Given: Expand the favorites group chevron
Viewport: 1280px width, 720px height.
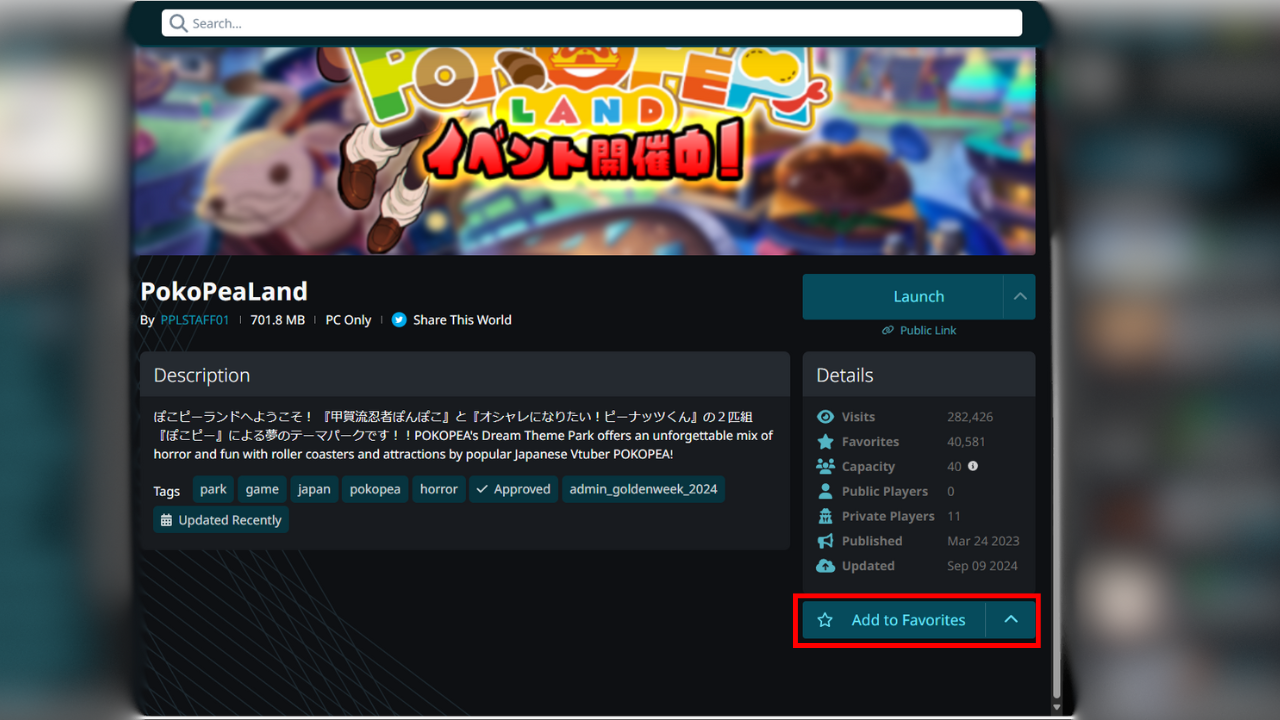Looking at the screenshot, I should pyautogui.click(x=1011, y=620).
